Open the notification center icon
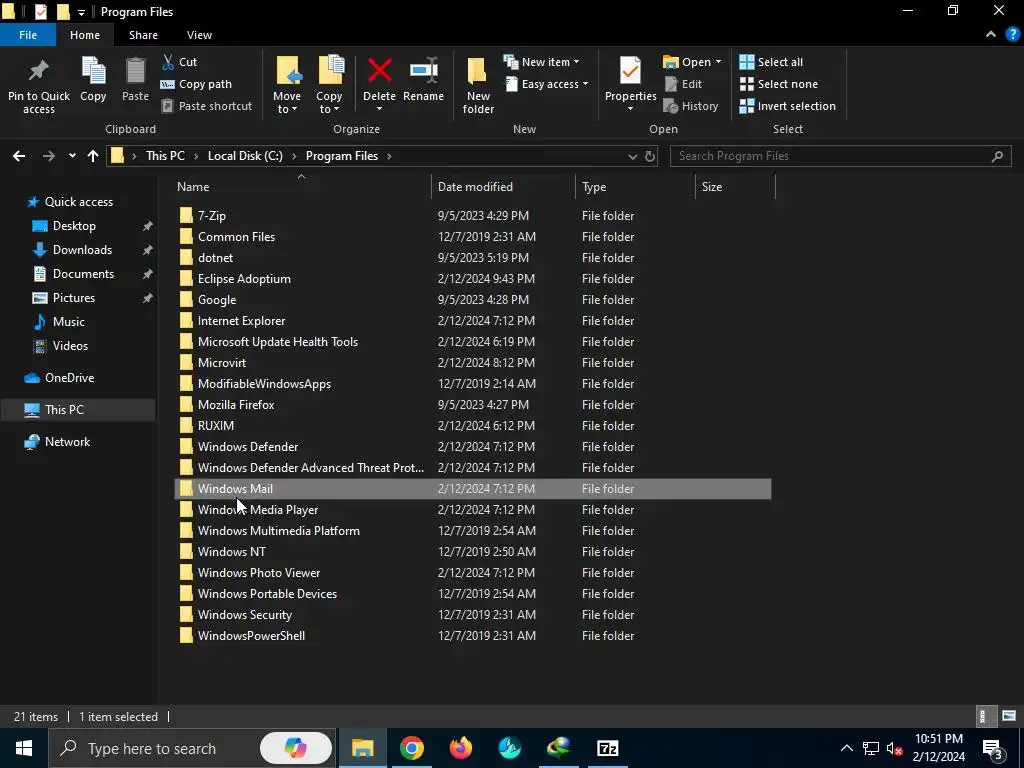Image resolution: width=1024 pixels, height=768 pixels. tap(993, 748)
